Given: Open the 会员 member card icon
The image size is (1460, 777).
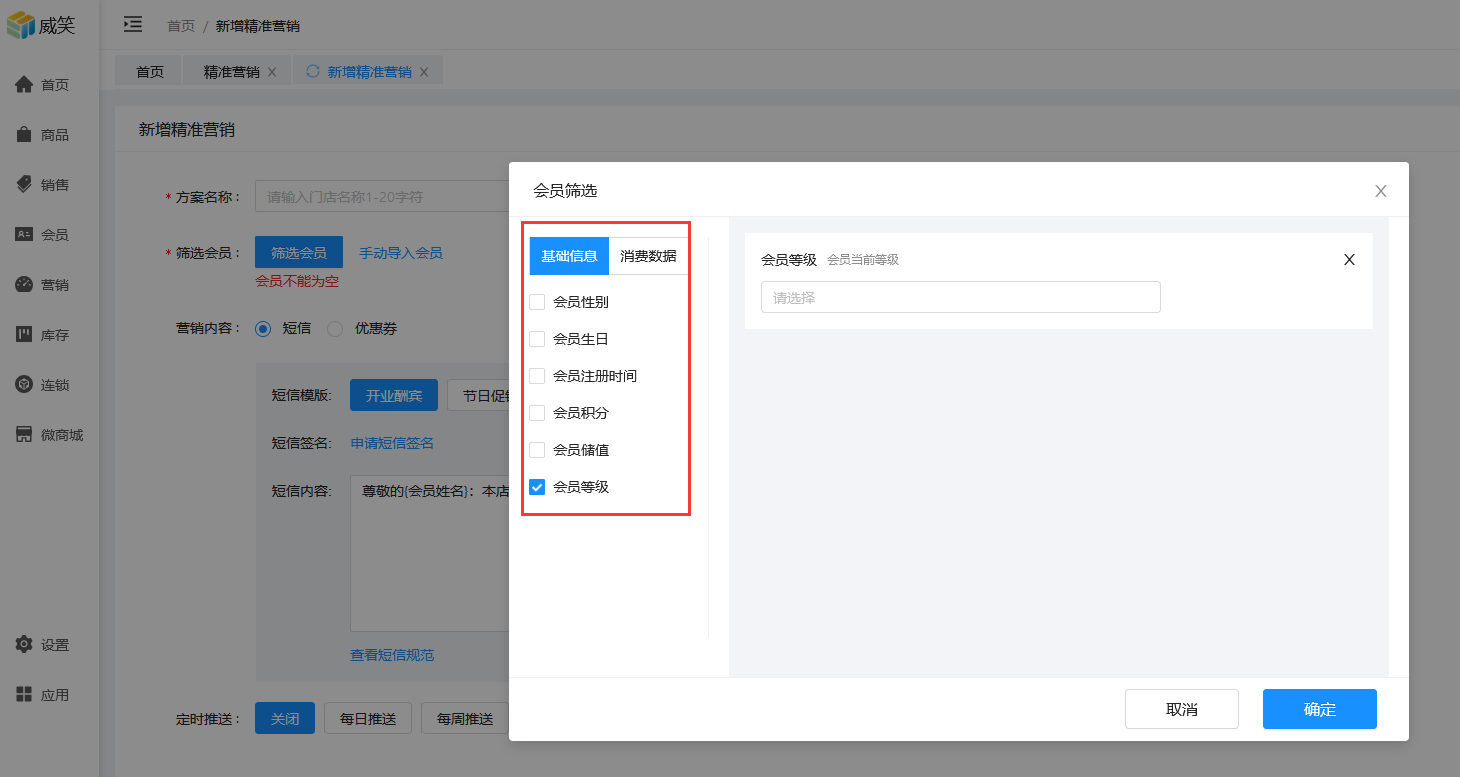Looking at the screenshot, I should pos(24,235).
